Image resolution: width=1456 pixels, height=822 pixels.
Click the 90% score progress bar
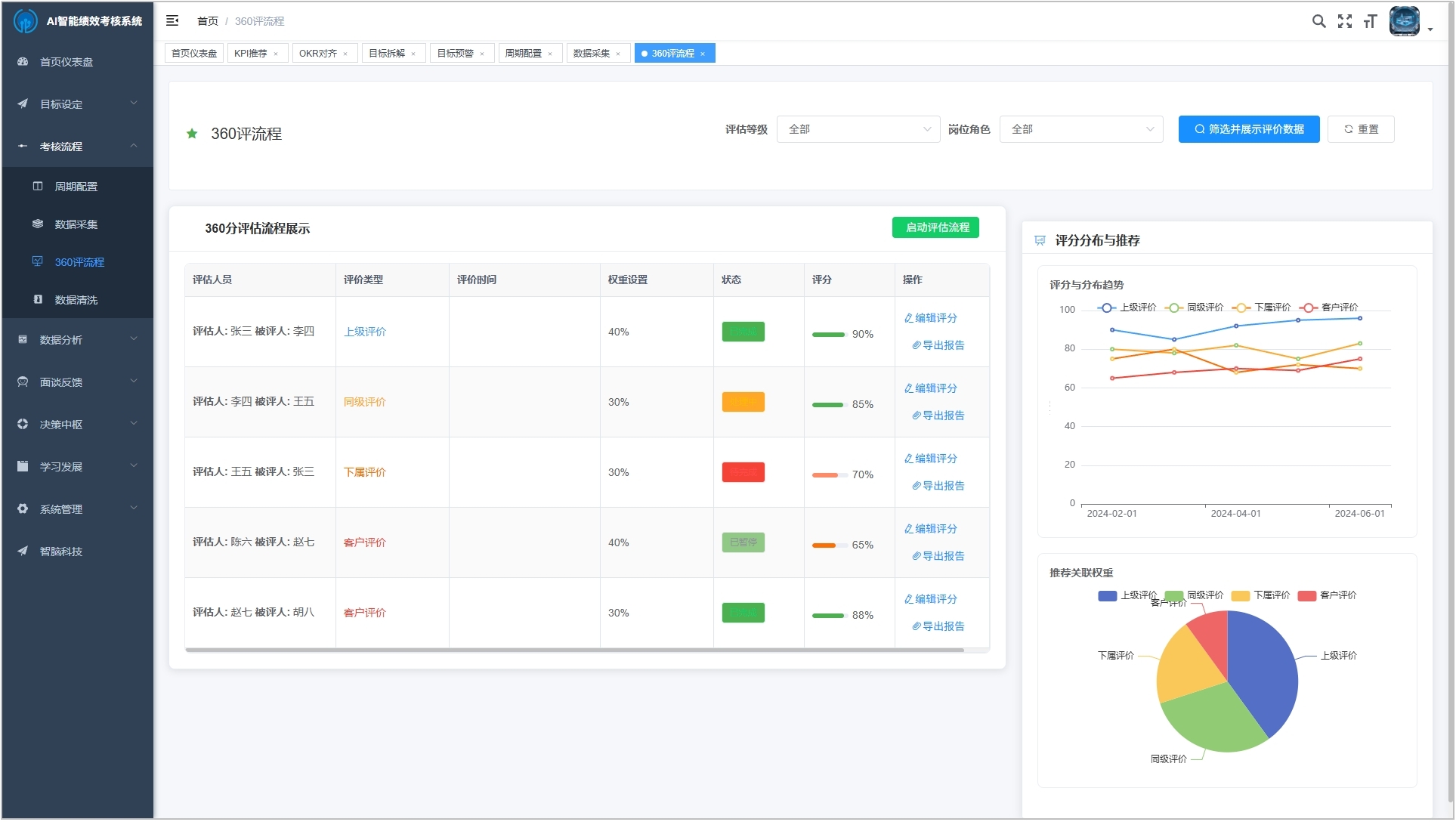click(x=828, y=335)
